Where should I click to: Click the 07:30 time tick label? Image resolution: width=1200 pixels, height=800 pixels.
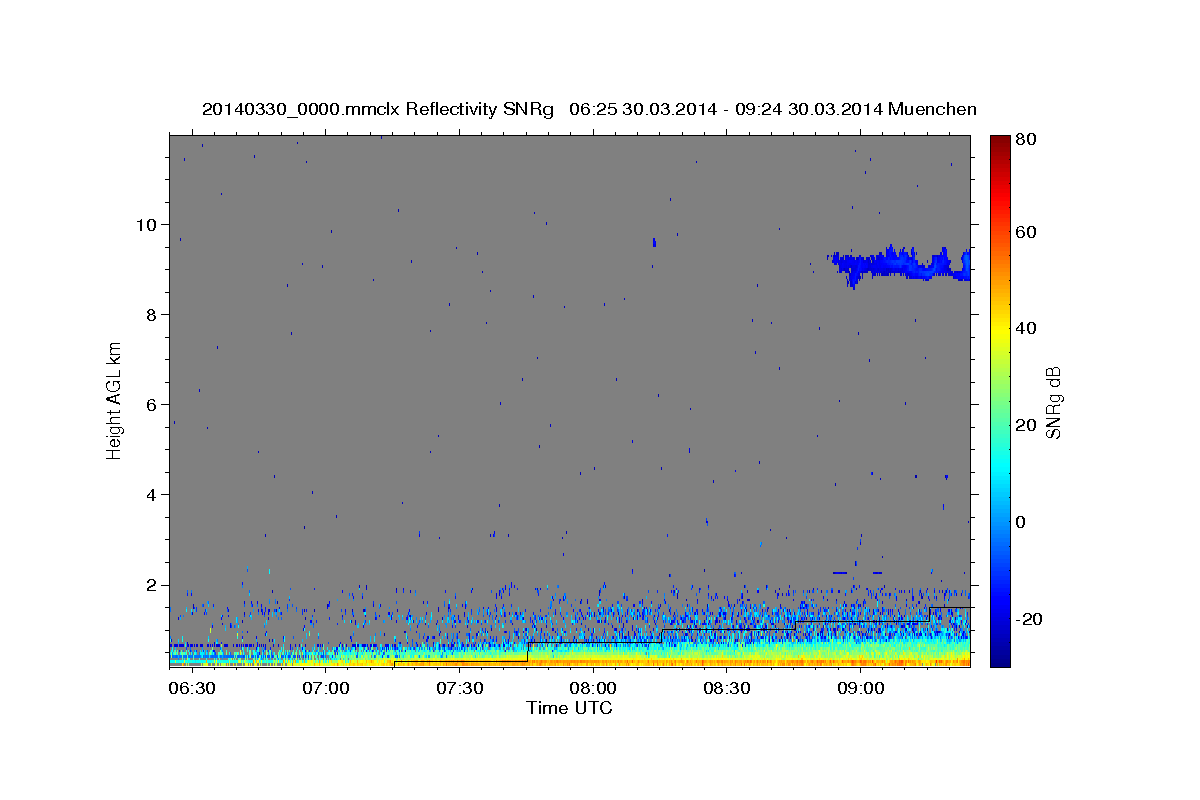click(459, 688)
